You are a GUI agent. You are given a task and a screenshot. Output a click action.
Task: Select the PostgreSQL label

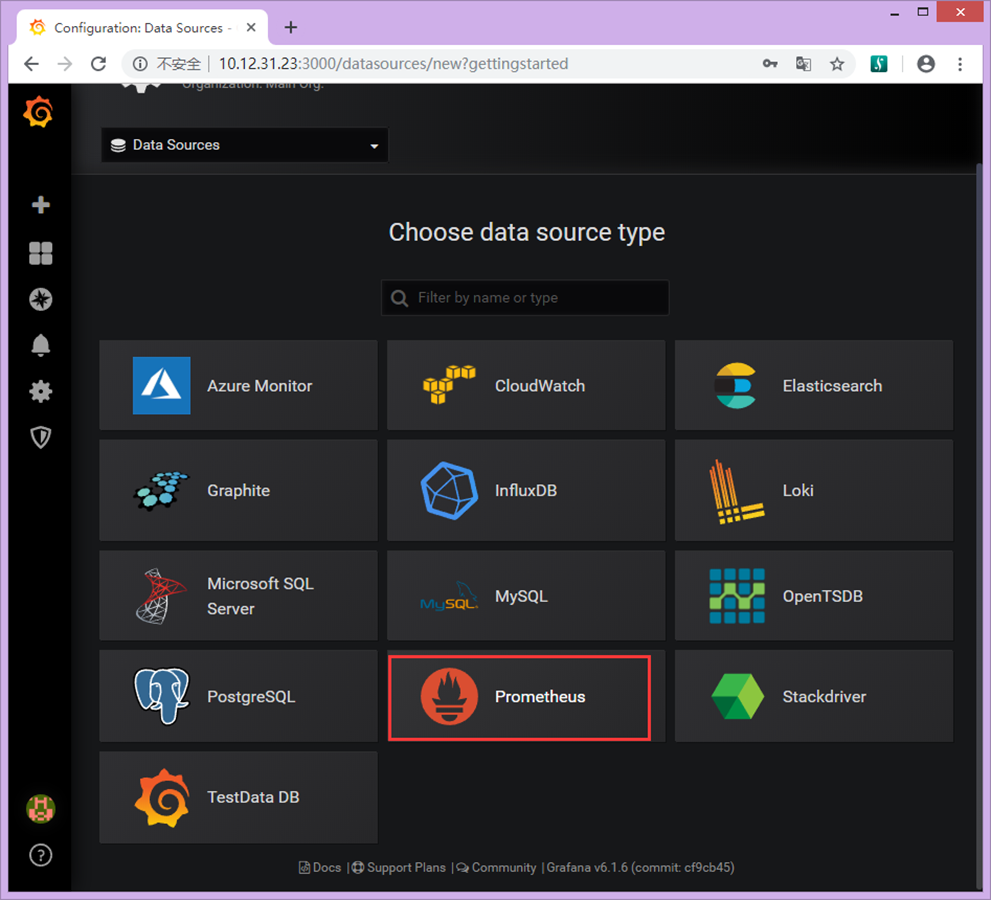tap(251, 697)
